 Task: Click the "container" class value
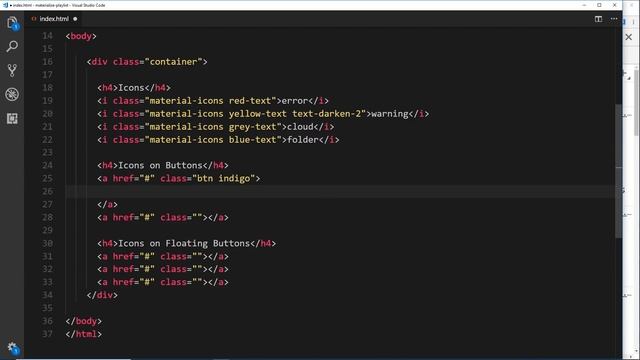[173, 62]
